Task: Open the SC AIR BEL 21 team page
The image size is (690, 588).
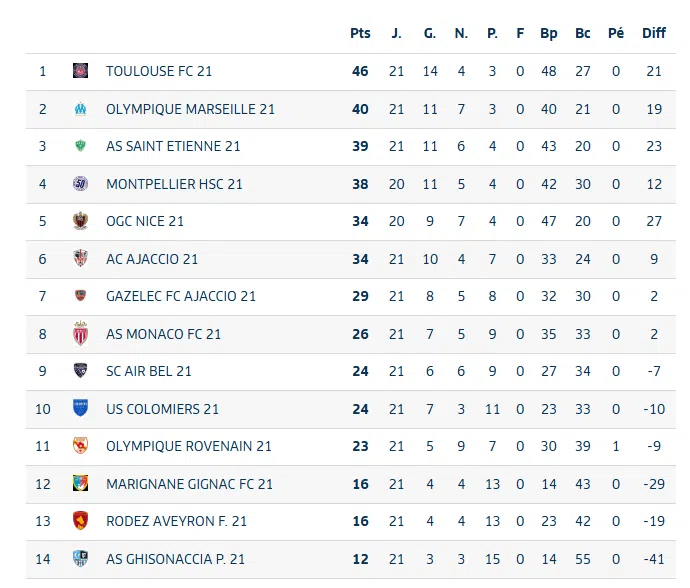Action: 149,371
